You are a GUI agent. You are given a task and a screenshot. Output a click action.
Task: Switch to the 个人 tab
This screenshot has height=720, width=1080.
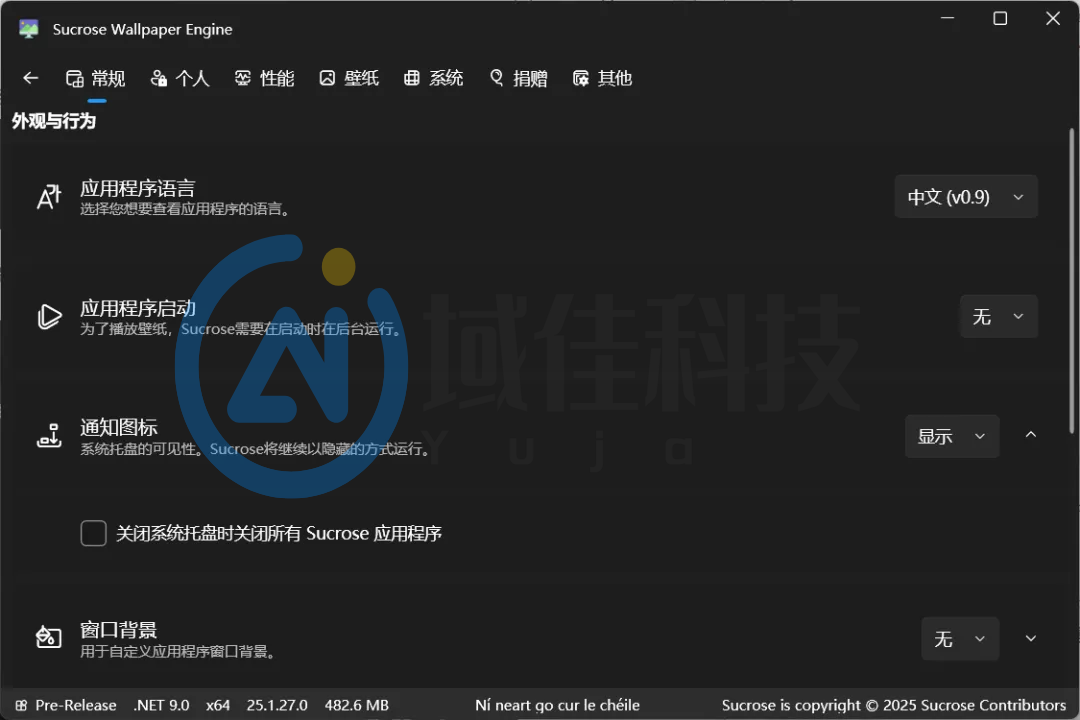click(x=180, y=79)
